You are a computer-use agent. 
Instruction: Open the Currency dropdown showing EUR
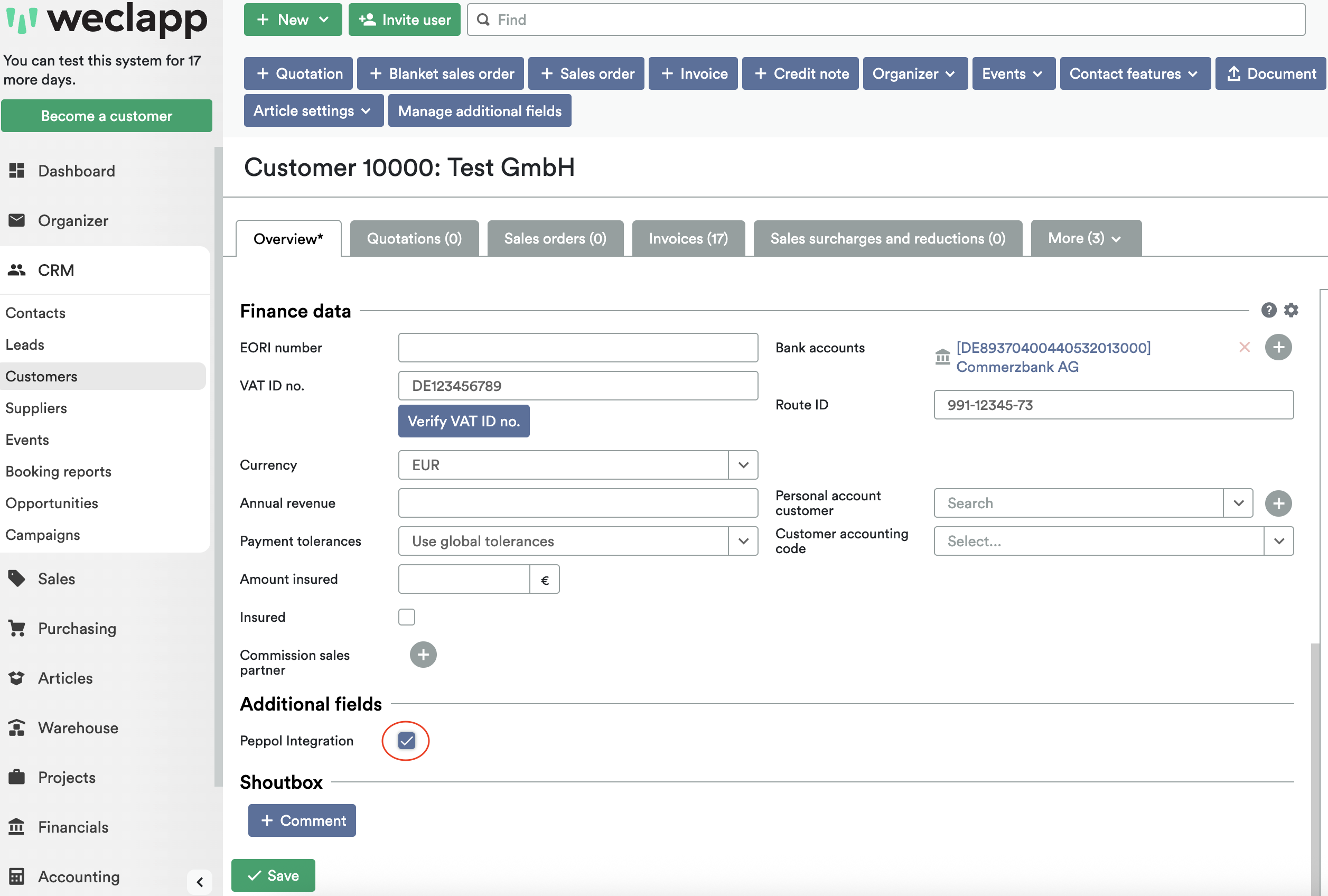pos(743,464)
